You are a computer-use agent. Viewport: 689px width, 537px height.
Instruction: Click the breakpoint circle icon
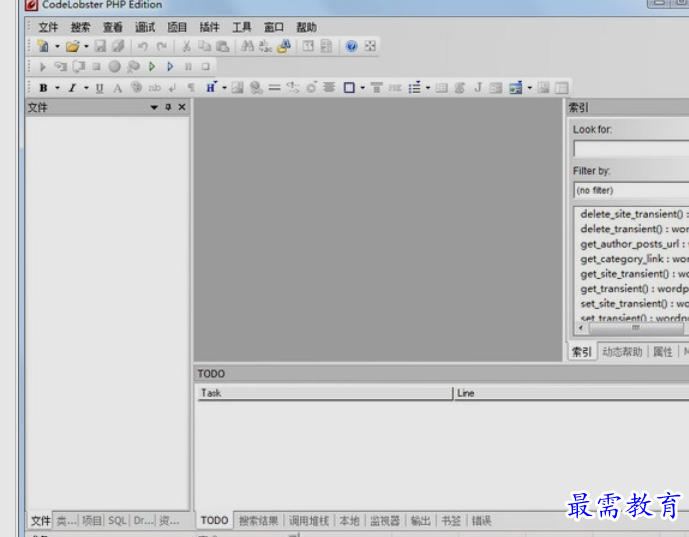click(114, 66)
